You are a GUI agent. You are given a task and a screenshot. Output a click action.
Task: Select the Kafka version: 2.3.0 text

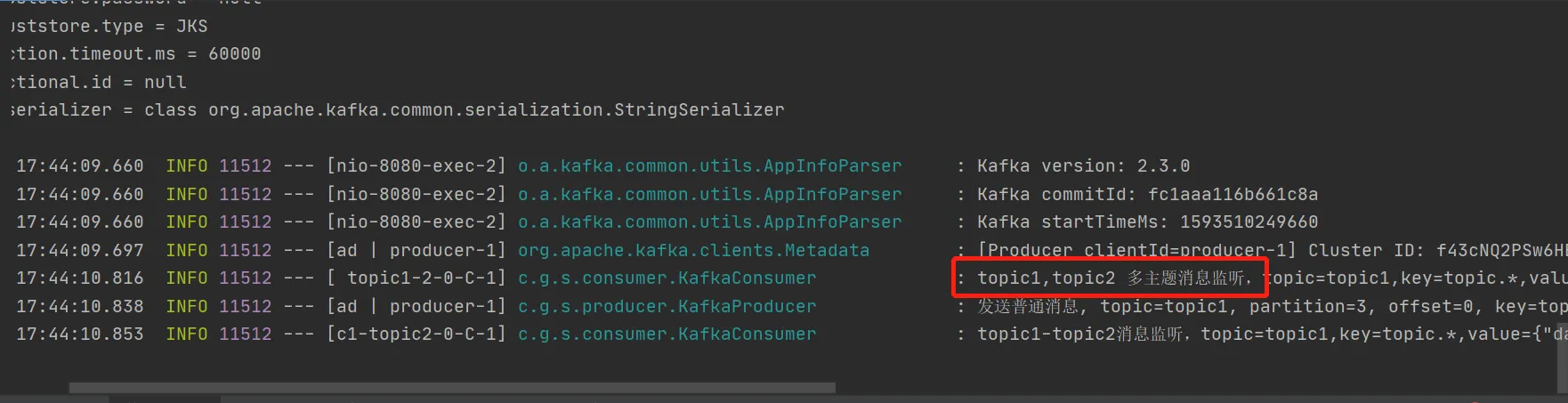pos(1083,165)
